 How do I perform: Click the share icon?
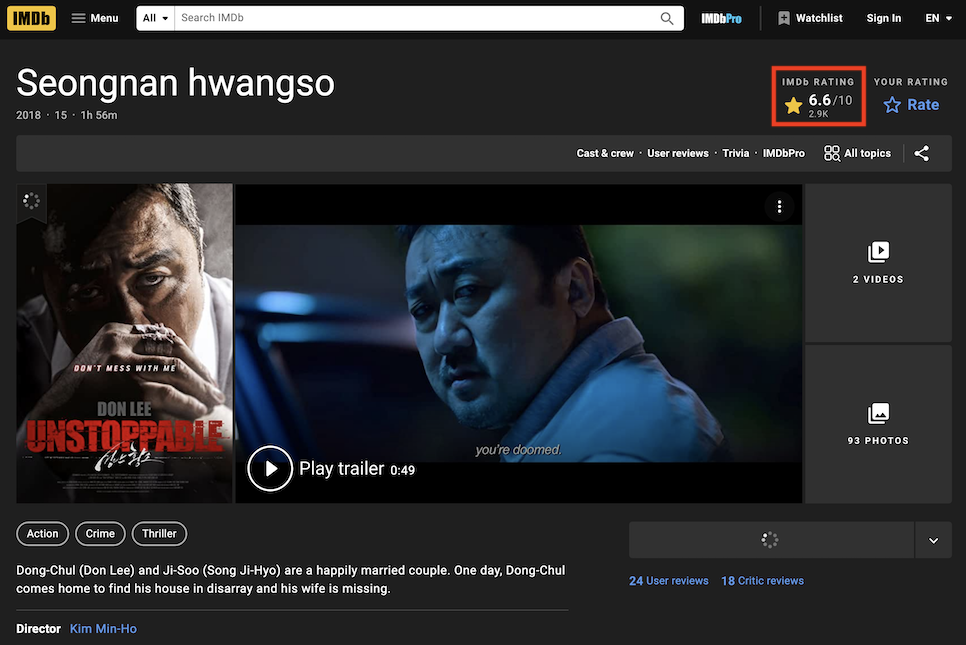tap(922, 153)
